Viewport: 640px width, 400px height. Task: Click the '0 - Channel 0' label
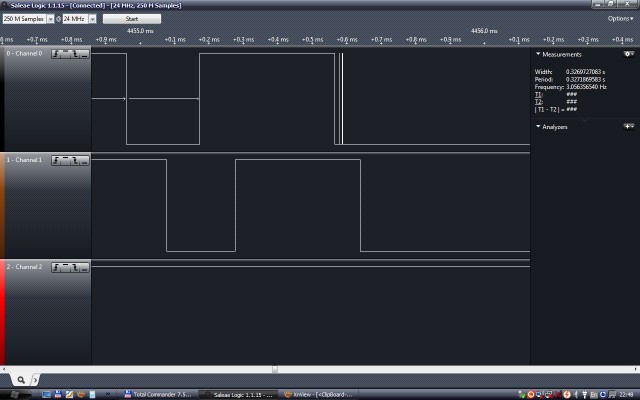click(x=24, y=53)
